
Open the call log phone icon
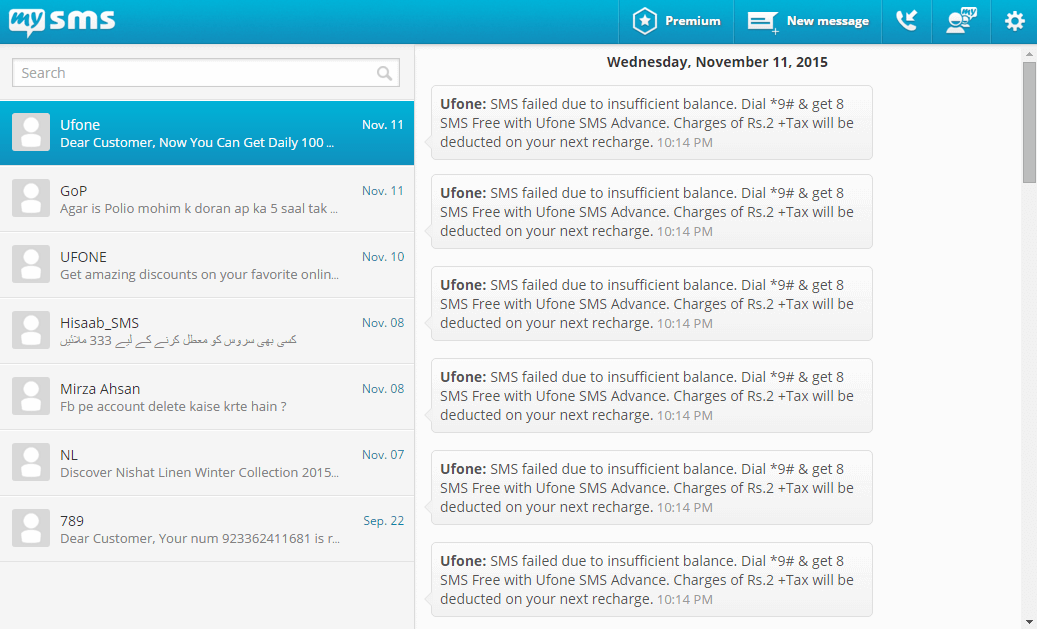(x=906, y=21)
